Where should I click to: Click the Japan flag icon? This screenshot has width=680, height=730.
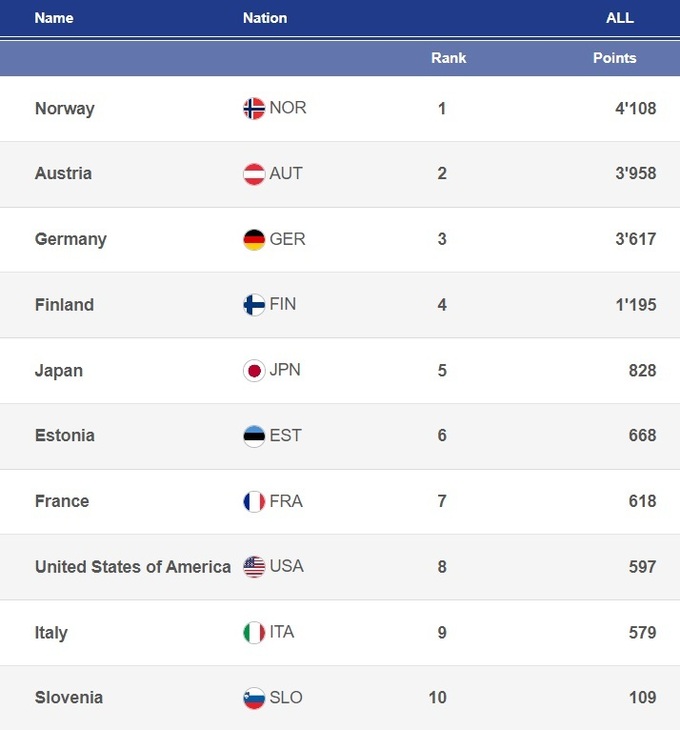tap(254, 371)
